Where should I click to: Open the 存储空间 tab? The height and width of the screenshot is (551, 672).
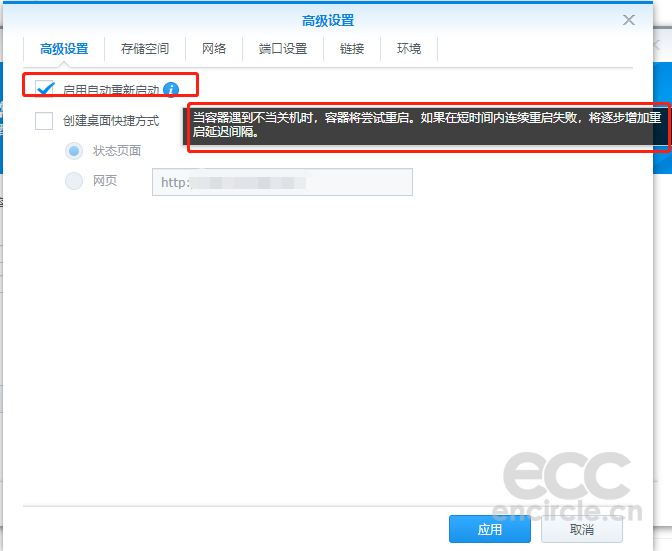click(x=145, y=48)
